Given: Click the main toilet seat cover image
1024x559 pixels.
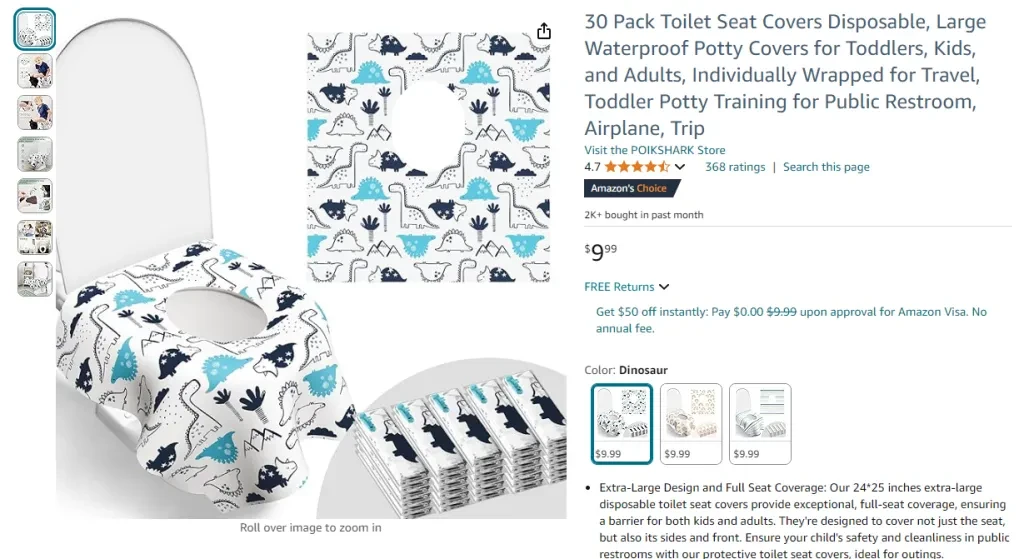Looking at the screenshot, I should (x=311, y=268).
